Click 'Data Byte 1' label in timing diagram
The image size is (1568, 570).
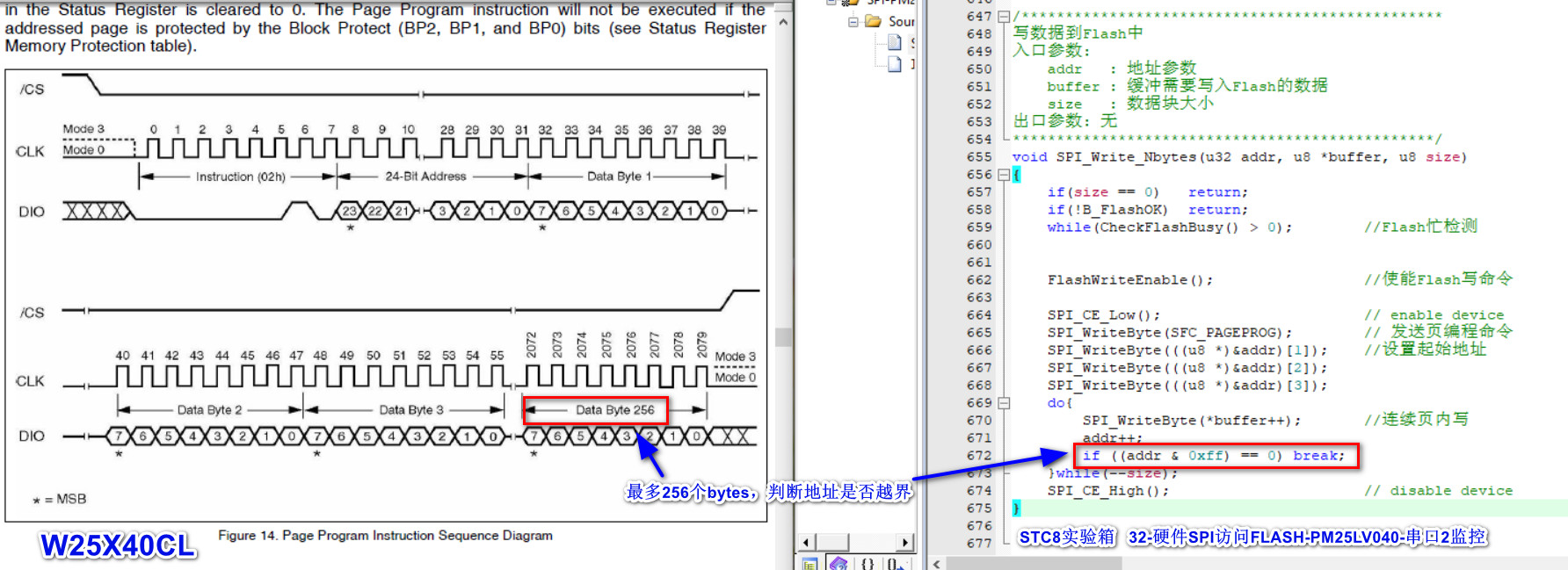coord(620,176)
